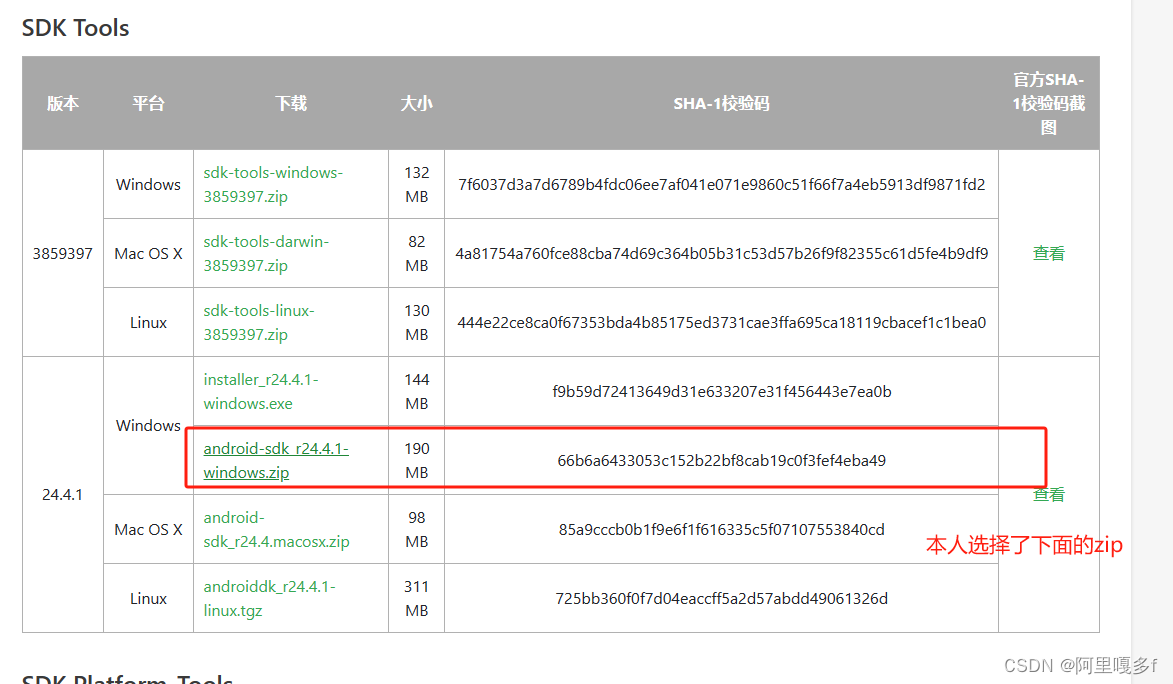The width and height of the screenshot is (1173, 684).
Task: Select the 144 MB size cell
Action: coord(417,391)
